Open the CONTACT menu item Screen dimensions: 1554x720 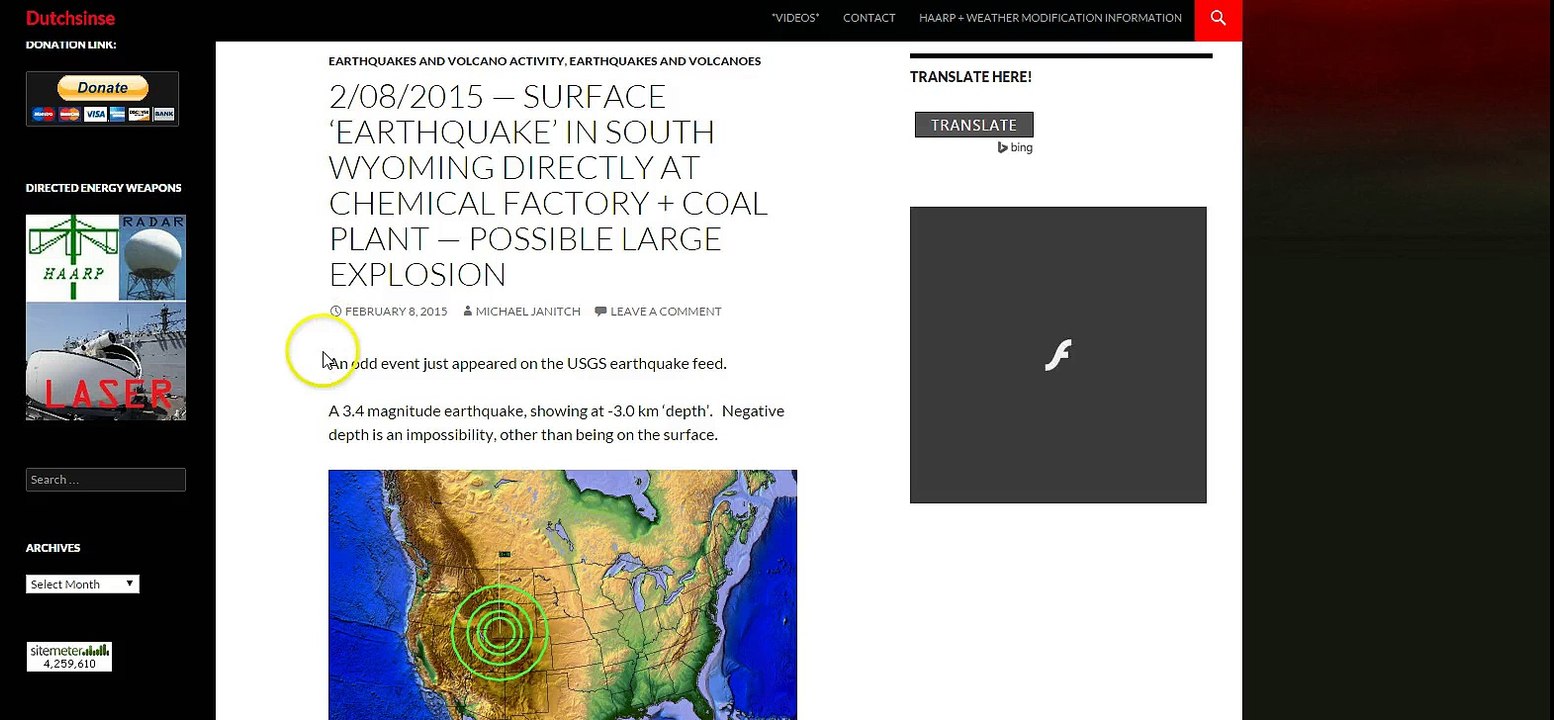tap(869, 18)
